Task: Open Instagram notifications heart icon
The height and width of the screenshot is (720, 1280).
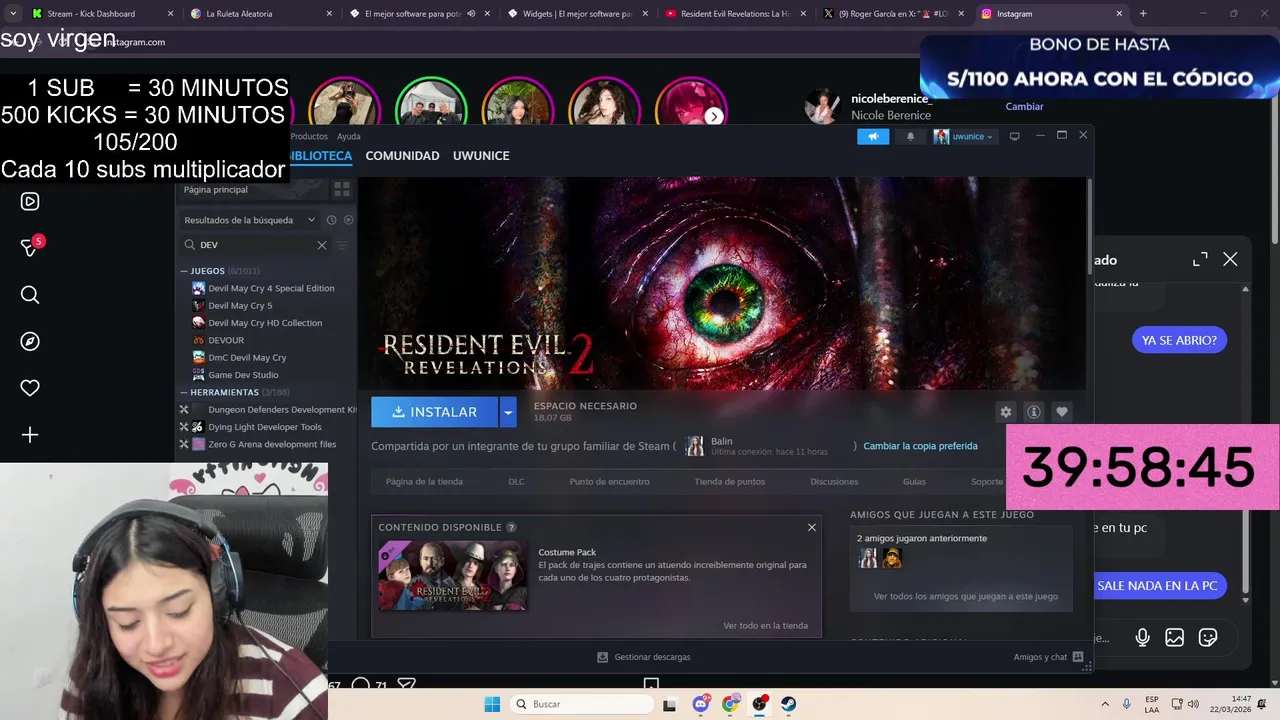Action: point(30,388)
